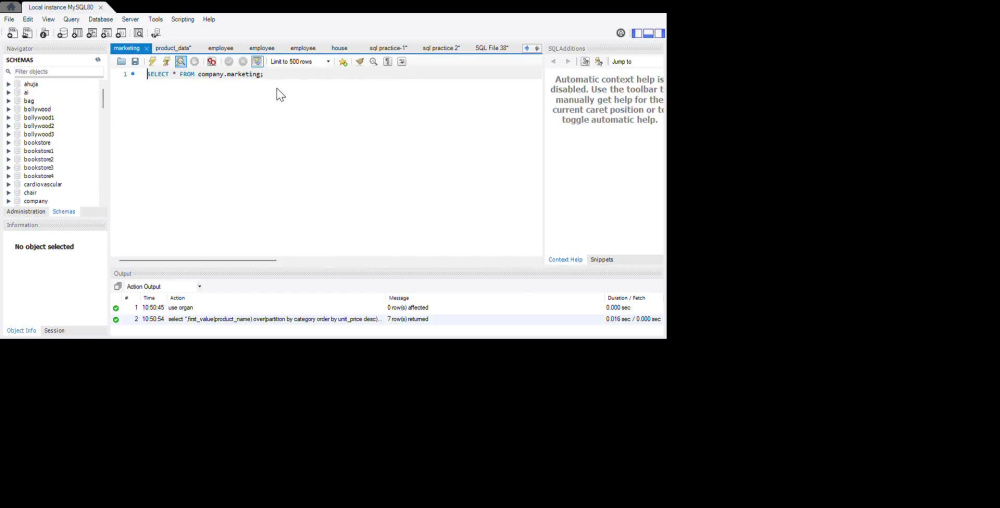Open the Query menu
This screenshot has width=1000, height=508.
click(x=71, y=20)
